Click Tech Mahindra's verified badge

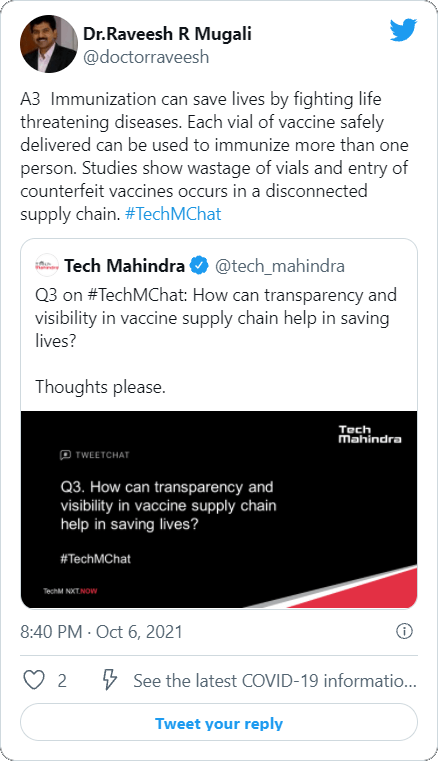point(199,265)
